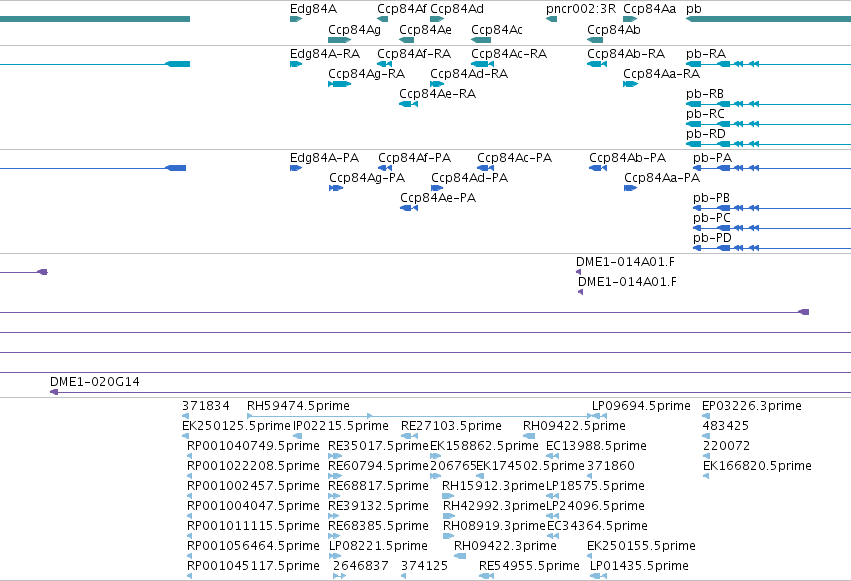This screenshot has height=581, width=851.
Task: Click the RE54955.5prime EST label
Action: (529, 566)
